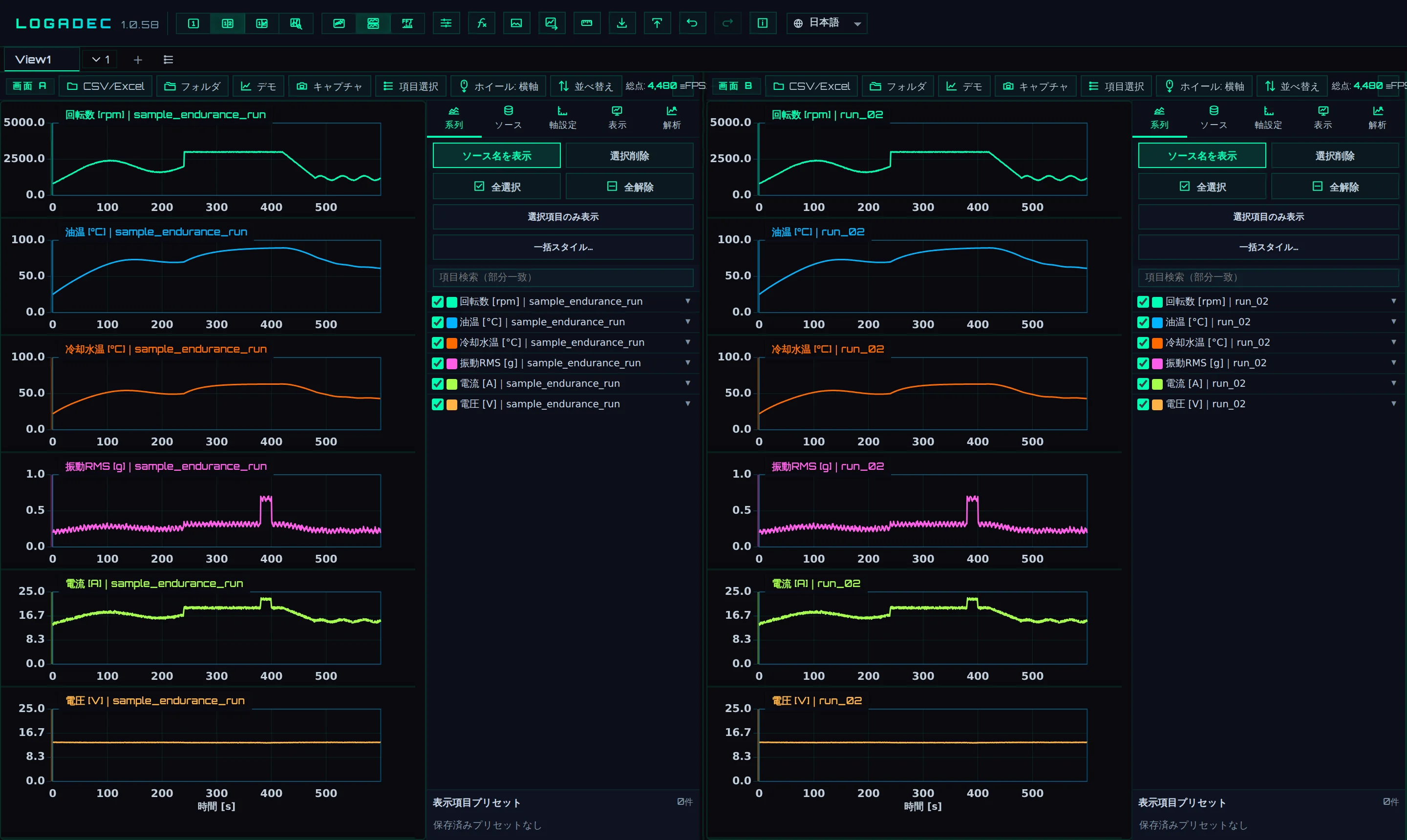
Task: Click 全解除 button in screen A panel
Action: (x=630, y=187)
